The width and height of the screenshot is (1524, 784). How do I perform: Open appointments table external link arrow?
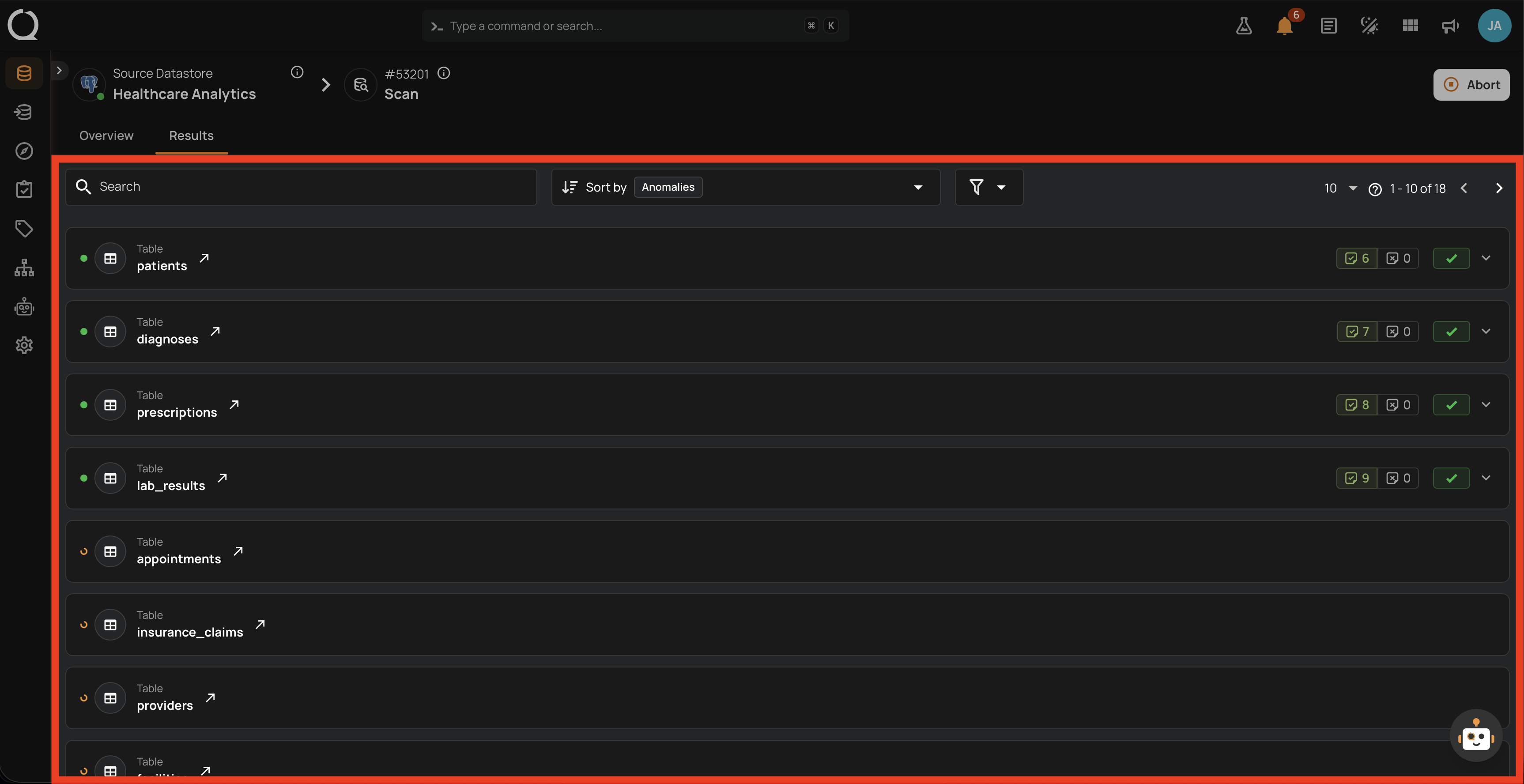tap(238, 551)
